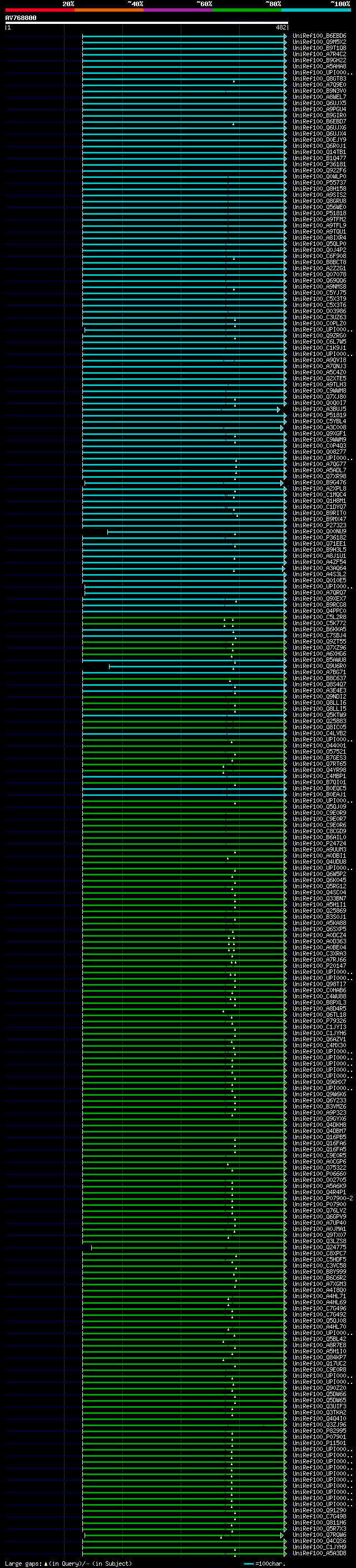Click the white query sequence bar
The height and width of the screenshot is (1568, 356).
(x=147, y=22)
